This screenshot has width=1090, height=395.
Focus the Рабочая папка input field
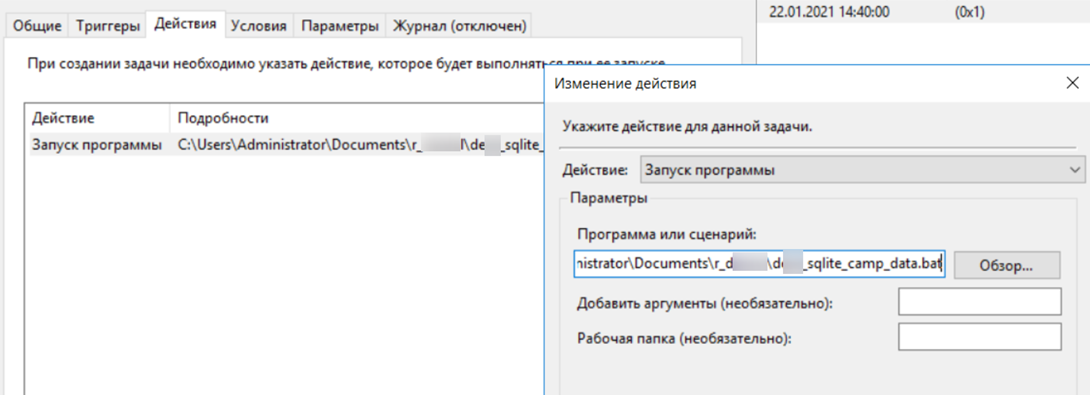coord(980,337)
